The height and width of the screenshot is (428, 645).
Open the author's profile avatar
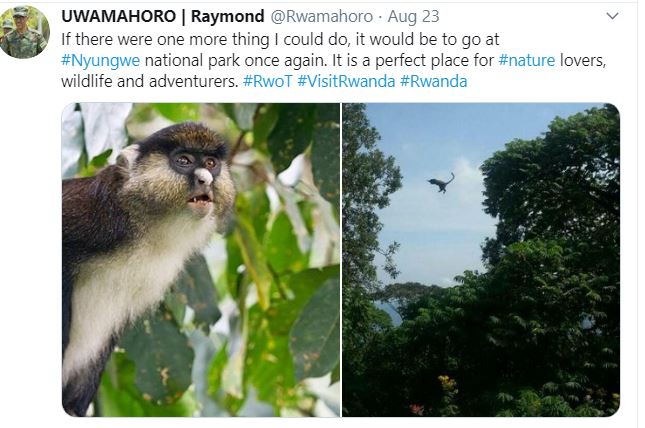click(24, 32)
